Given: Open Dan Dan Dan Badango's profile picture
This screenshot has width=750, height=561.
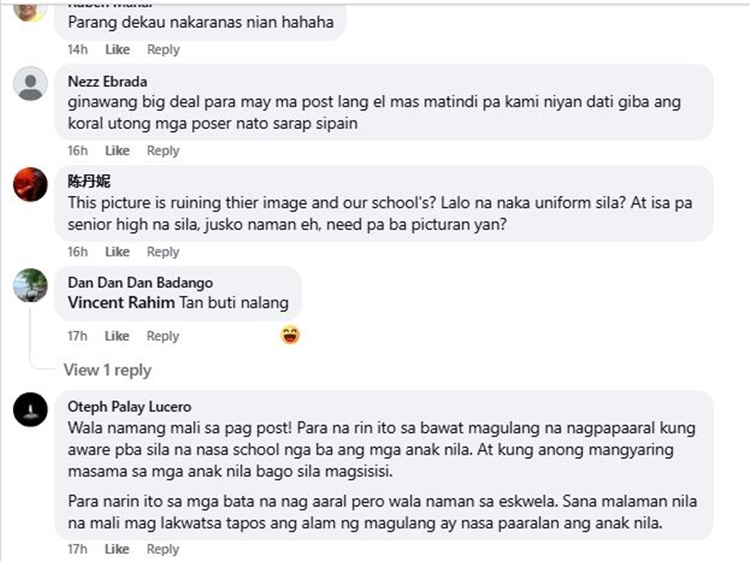Looking at the screenshot, I should pos(30,286).
